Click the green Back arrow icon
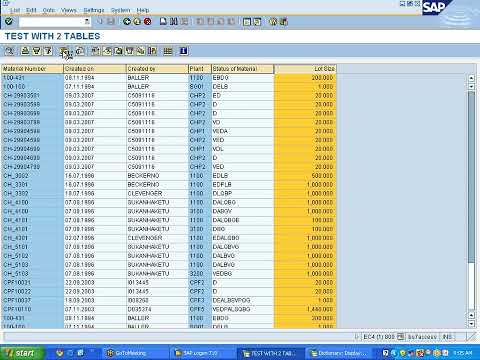This screenshot has height=360, width=480. (127, 22)
